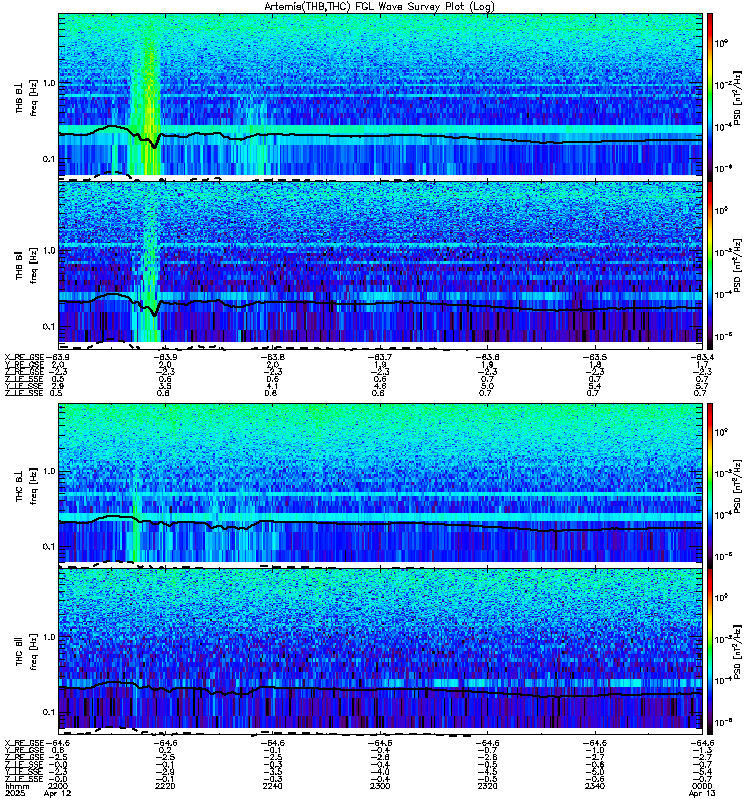Click the THC B∥ freq [Hz] axis label
Viewport: 750px width, 800px height.
click(27, 652)
